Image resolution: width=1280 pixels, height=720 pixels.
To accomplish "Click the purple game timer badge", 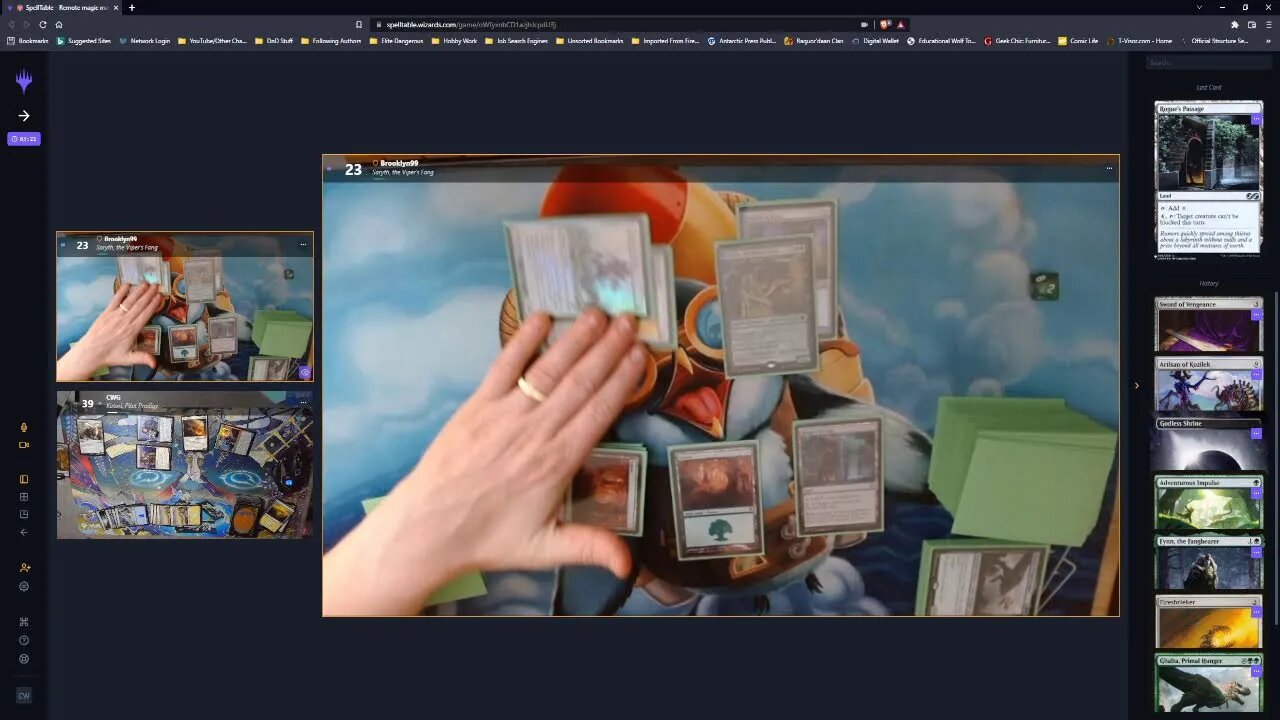I will point(24,139).
